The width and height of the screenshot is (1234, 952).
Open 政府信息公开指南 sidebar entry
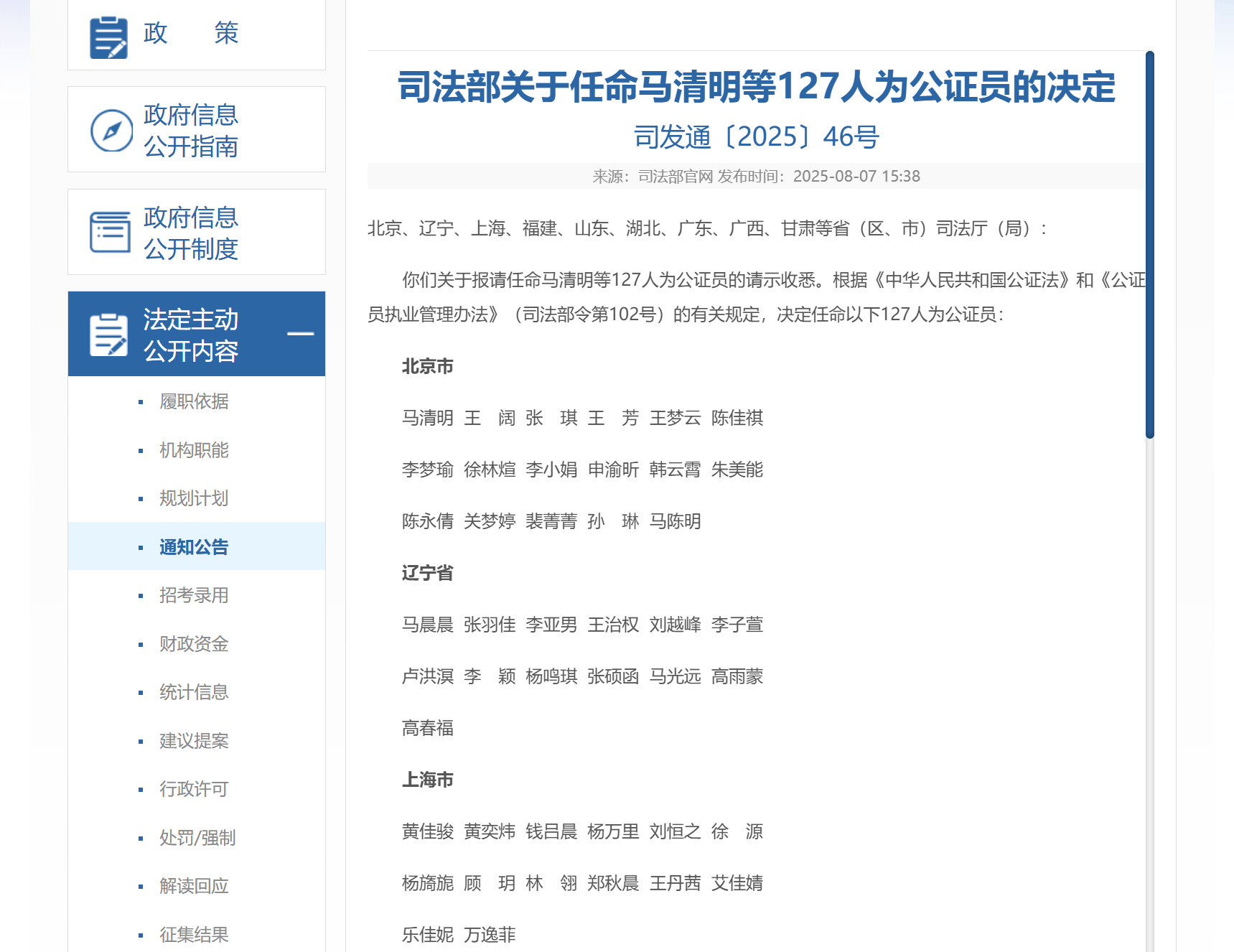(x=197, y=129)
